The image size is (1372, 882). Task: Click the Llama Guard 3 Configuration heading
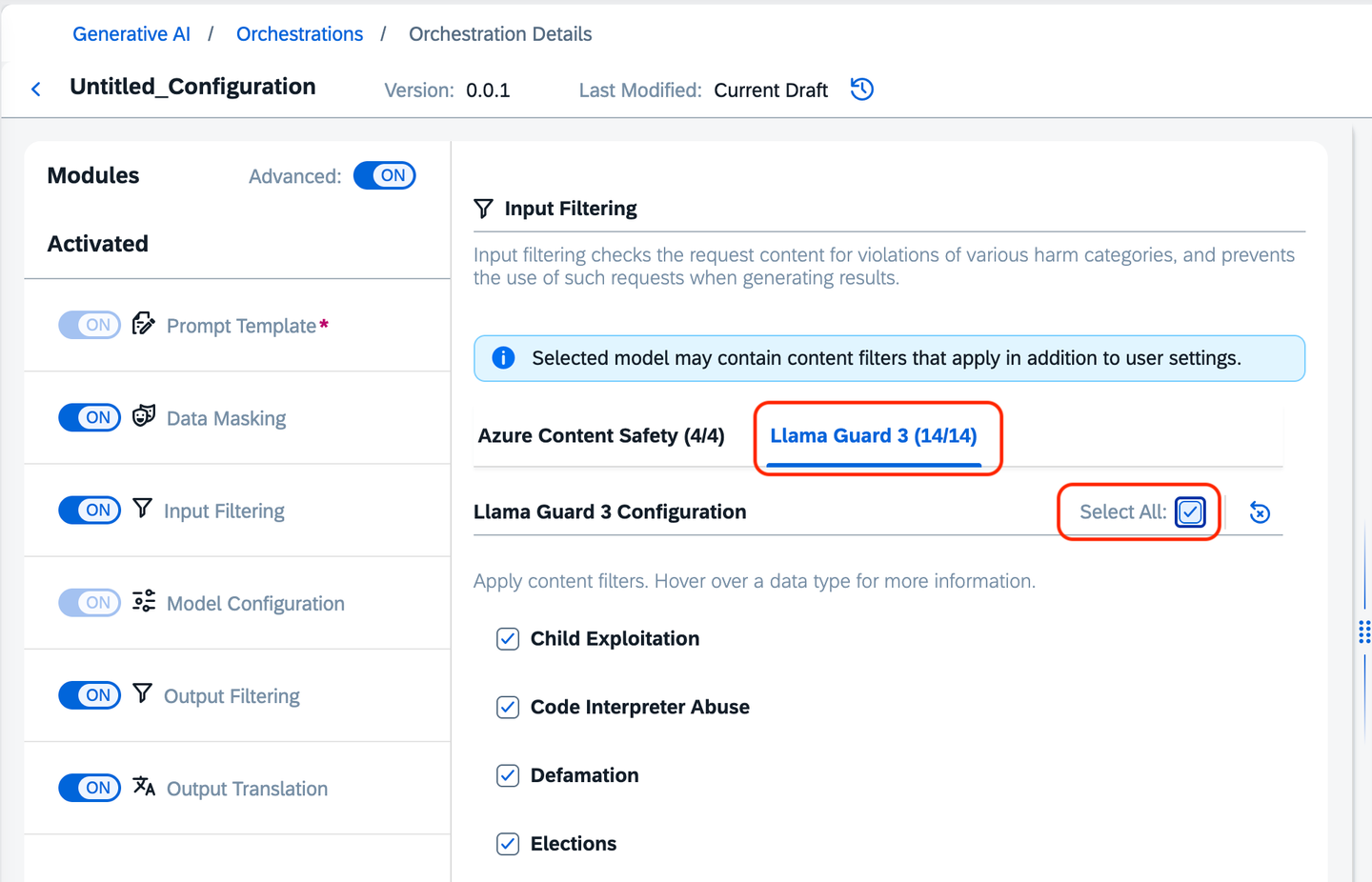(x=610, y=512)
